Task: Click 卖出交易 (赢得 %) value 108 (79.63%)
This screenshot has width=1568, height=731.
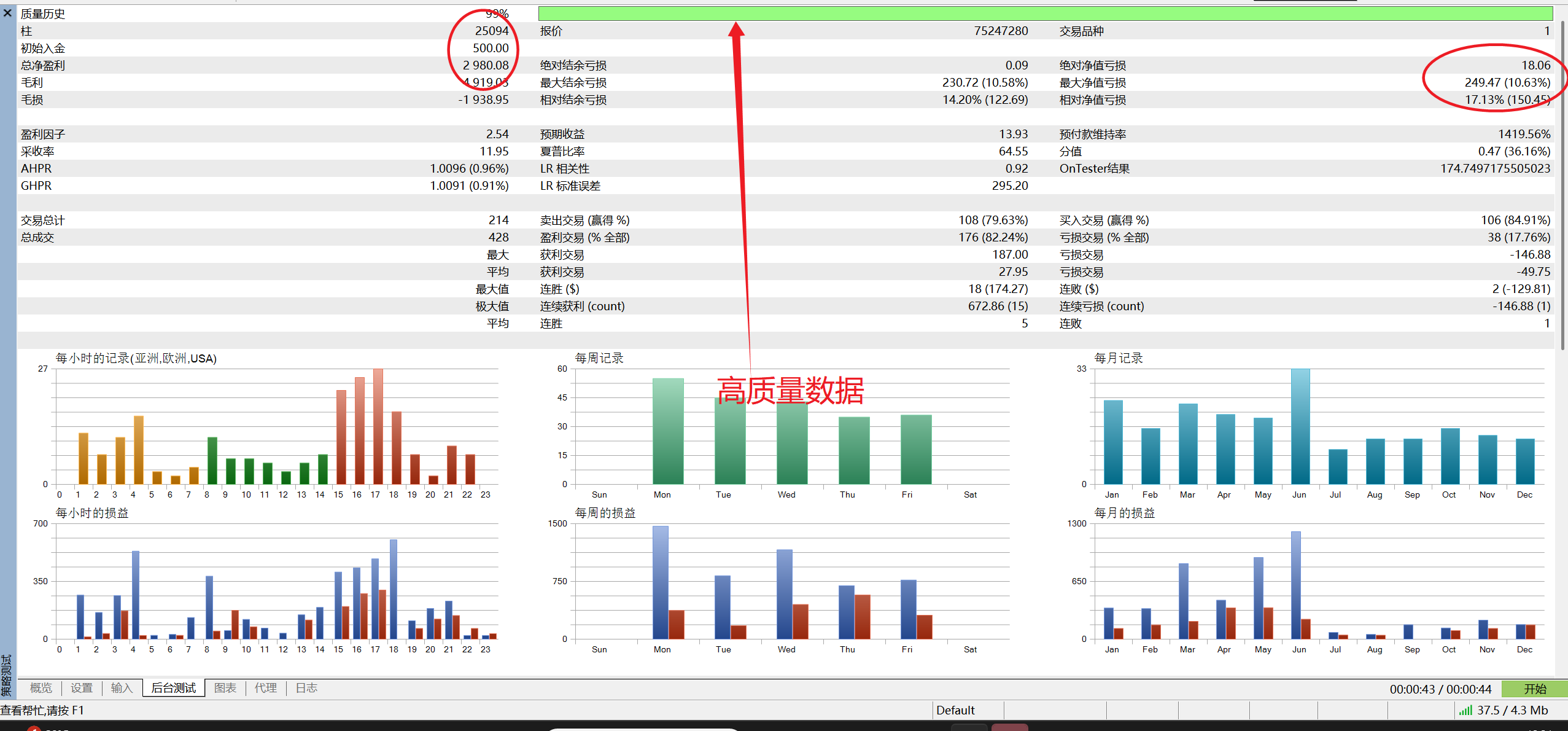Action: coord(993,220)
